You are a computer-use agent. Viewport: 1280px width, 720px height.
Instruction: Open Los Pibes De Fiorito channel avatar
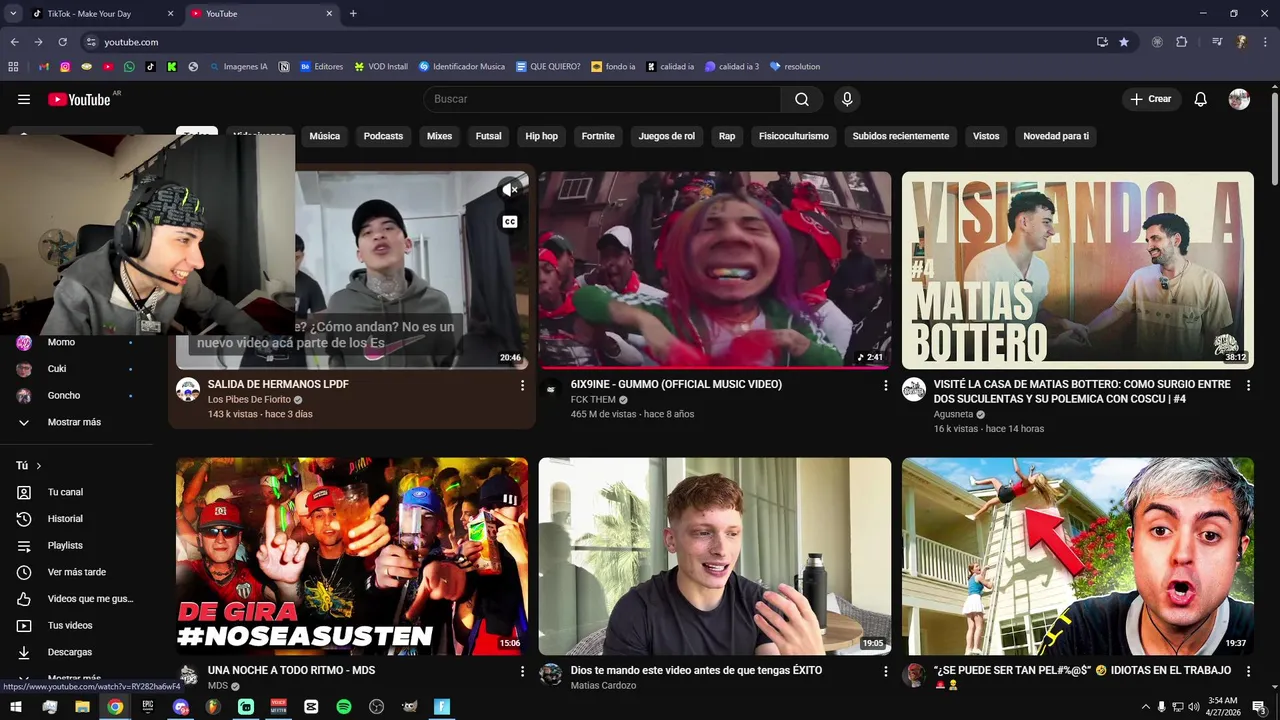click(x=188, y=390)
